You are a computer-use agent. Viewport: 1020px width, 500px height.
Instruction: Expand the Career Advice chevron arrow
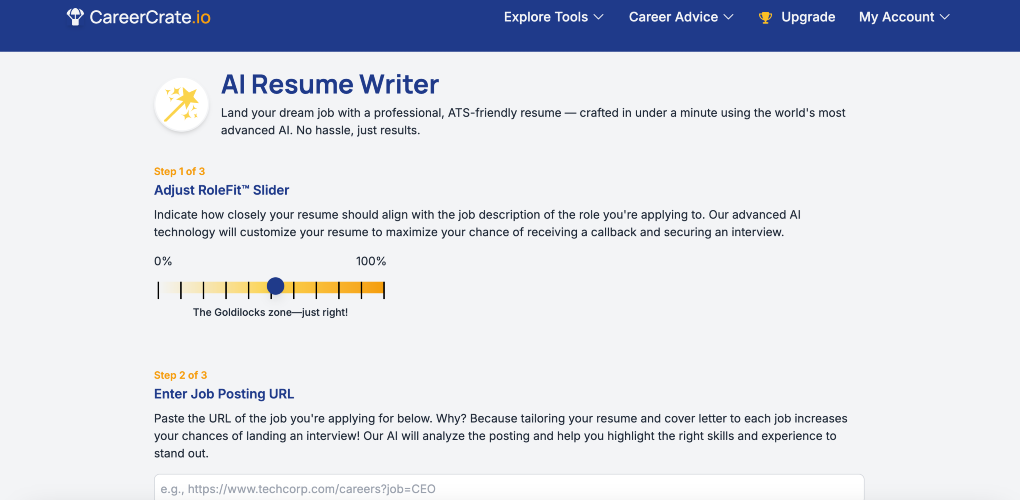(x=729, y=17)
